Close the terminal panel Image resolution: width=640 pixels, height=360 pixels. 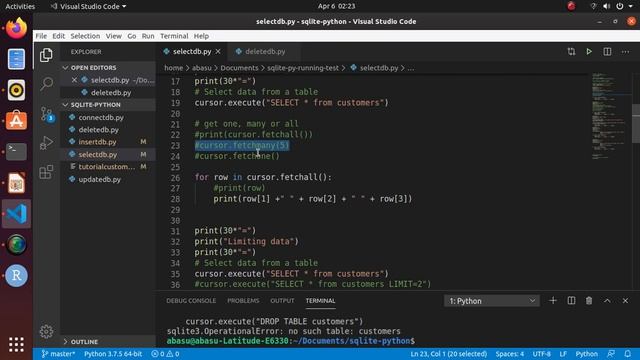click(x=625, y=301)
